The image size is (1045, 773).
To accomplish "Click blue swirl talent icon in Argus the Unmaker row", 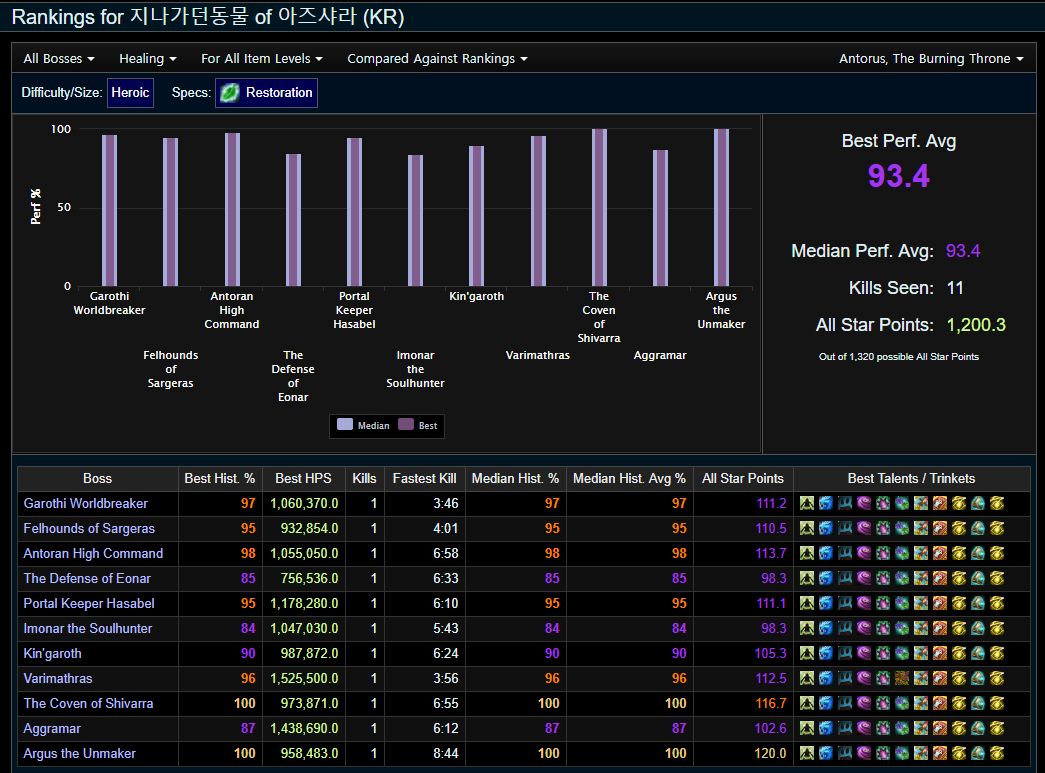I will click(x=826, y=753).
